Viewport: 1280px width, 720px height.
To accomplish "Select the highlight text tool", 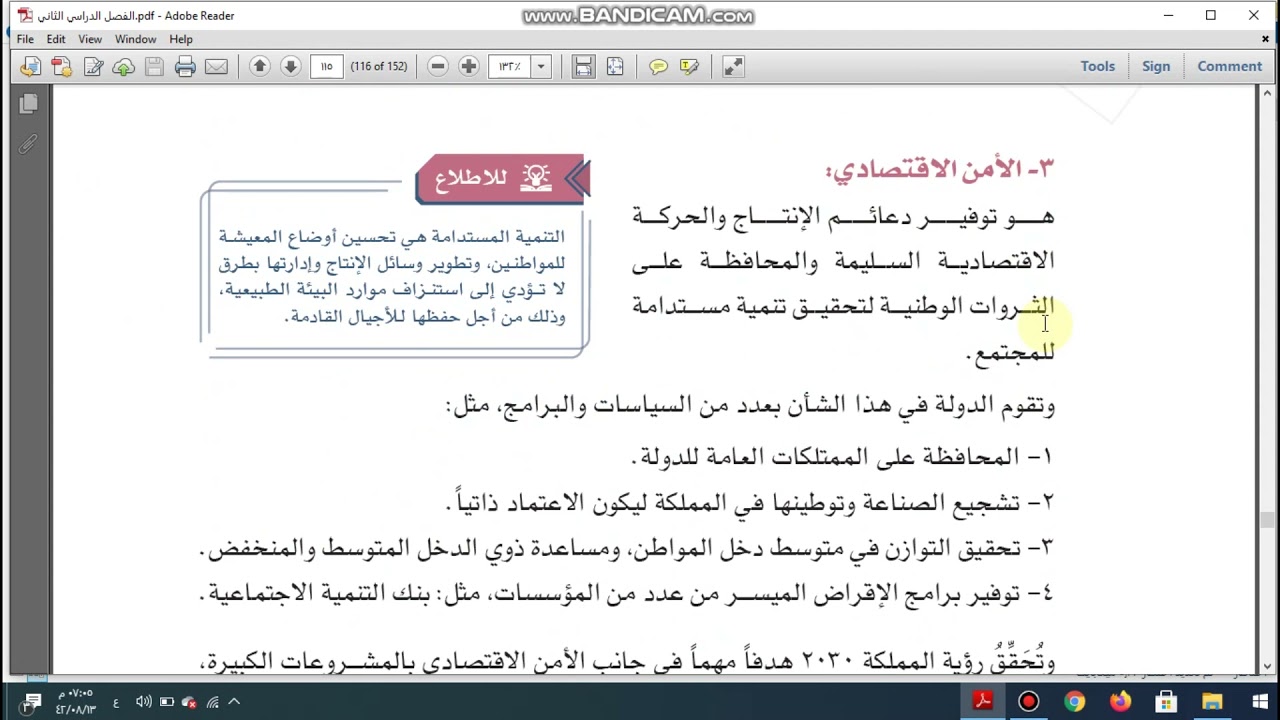I will (689, 67).
